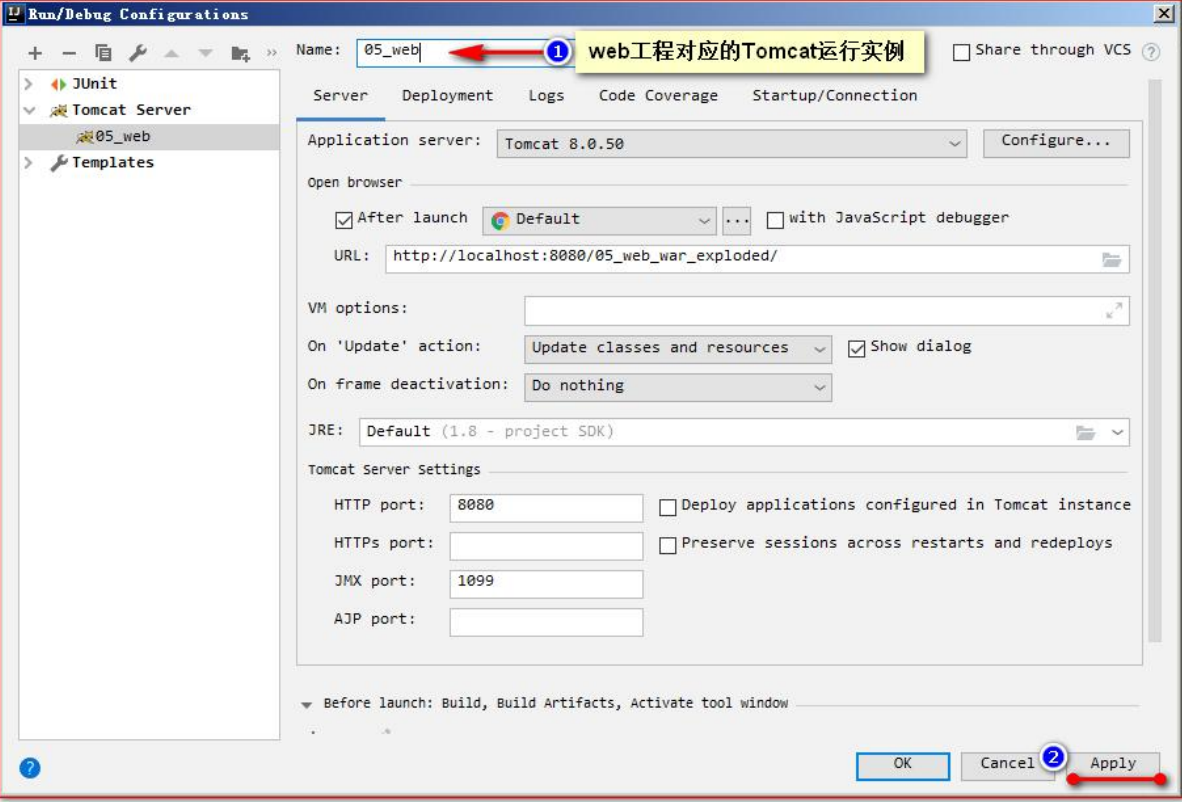Viewport: 1182px width, 802px height.
Task: Expand the VM options field
Action: (x=1113, y=311)
